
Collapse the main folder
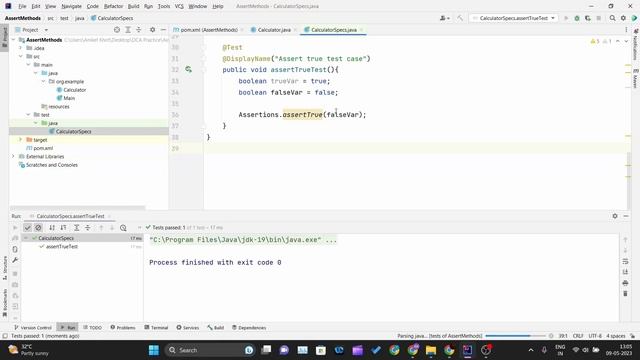coord(28,64)
